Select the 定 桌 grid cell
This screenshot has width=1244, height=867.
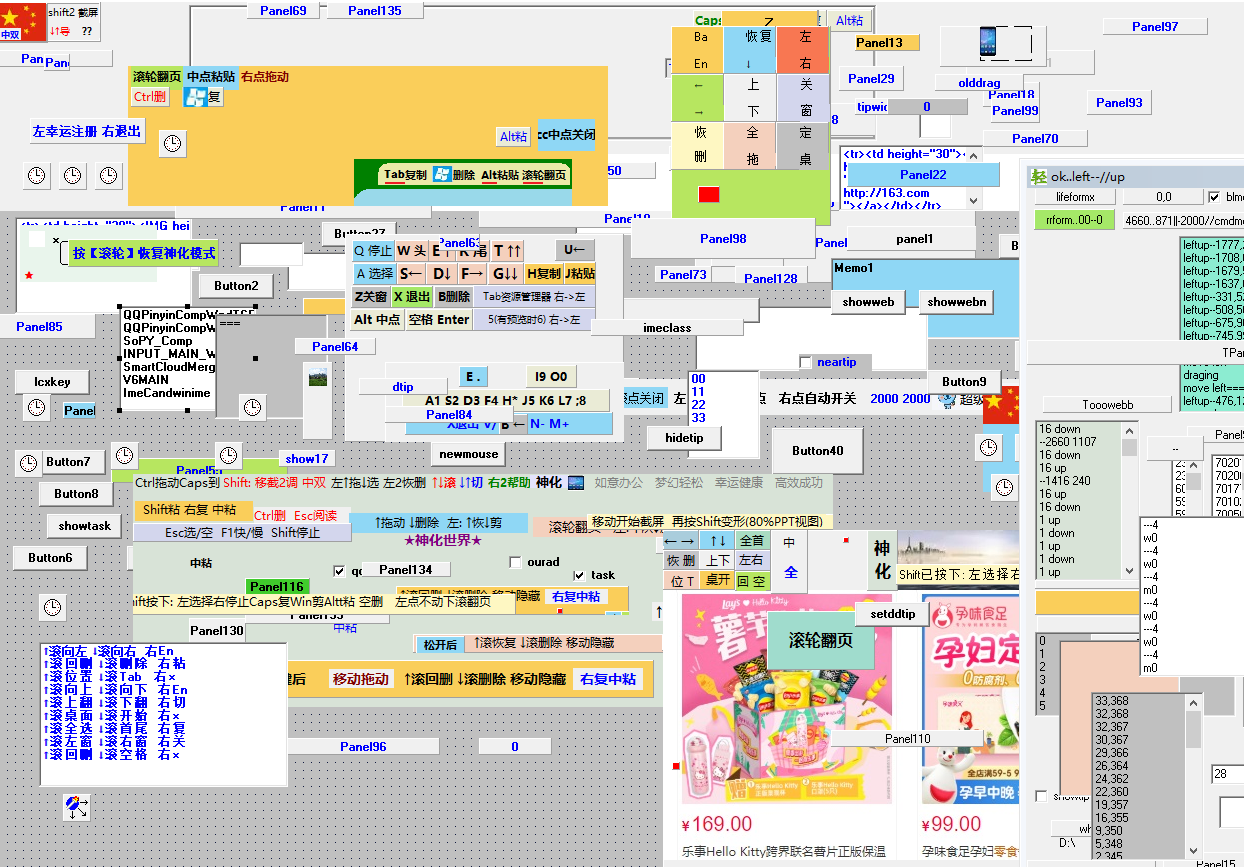805,146
